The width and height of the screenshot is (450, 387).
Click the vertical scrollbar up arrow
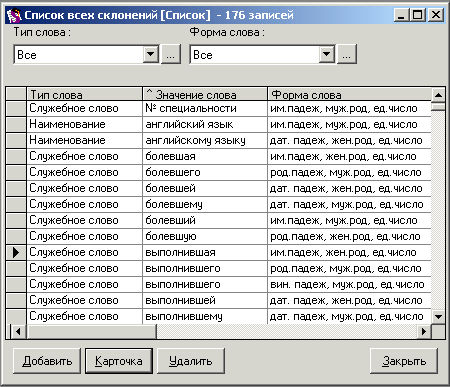point(438,95)
